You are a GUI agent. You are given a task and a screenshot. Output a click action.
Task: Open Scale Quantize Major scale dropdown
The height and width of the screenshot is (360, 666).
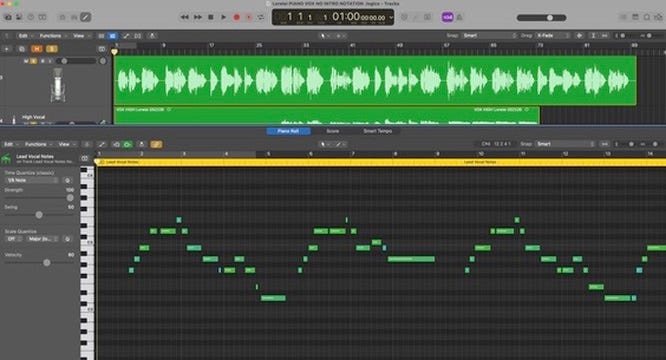[x=43, y=239]
